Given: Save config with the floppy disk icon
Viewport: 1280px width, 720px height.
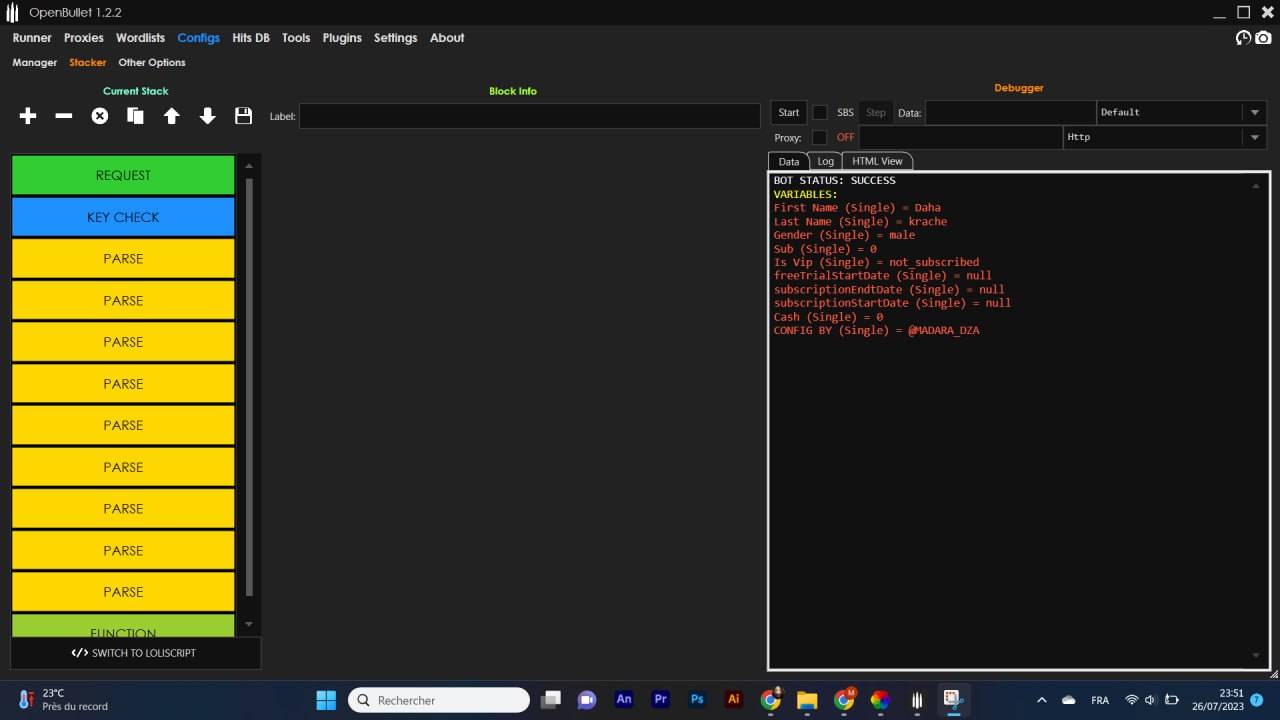Looking at the screenshot, I should pyautogui.click(x=243, y=116).
